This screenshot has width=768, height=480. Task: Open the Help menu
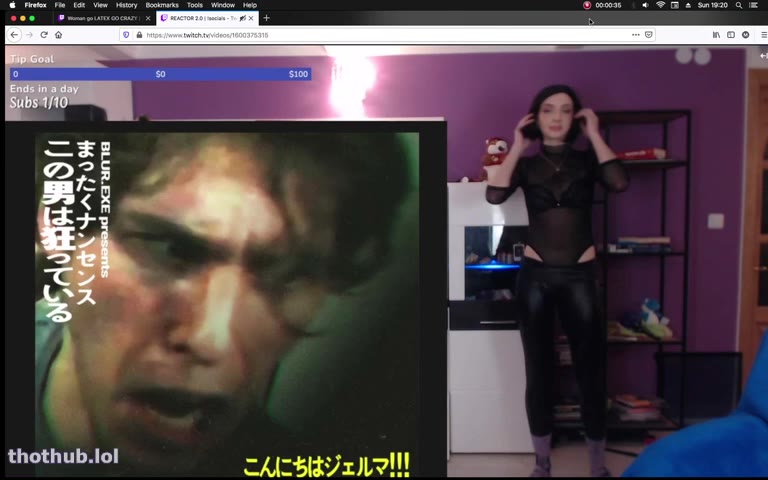(250, 5)
